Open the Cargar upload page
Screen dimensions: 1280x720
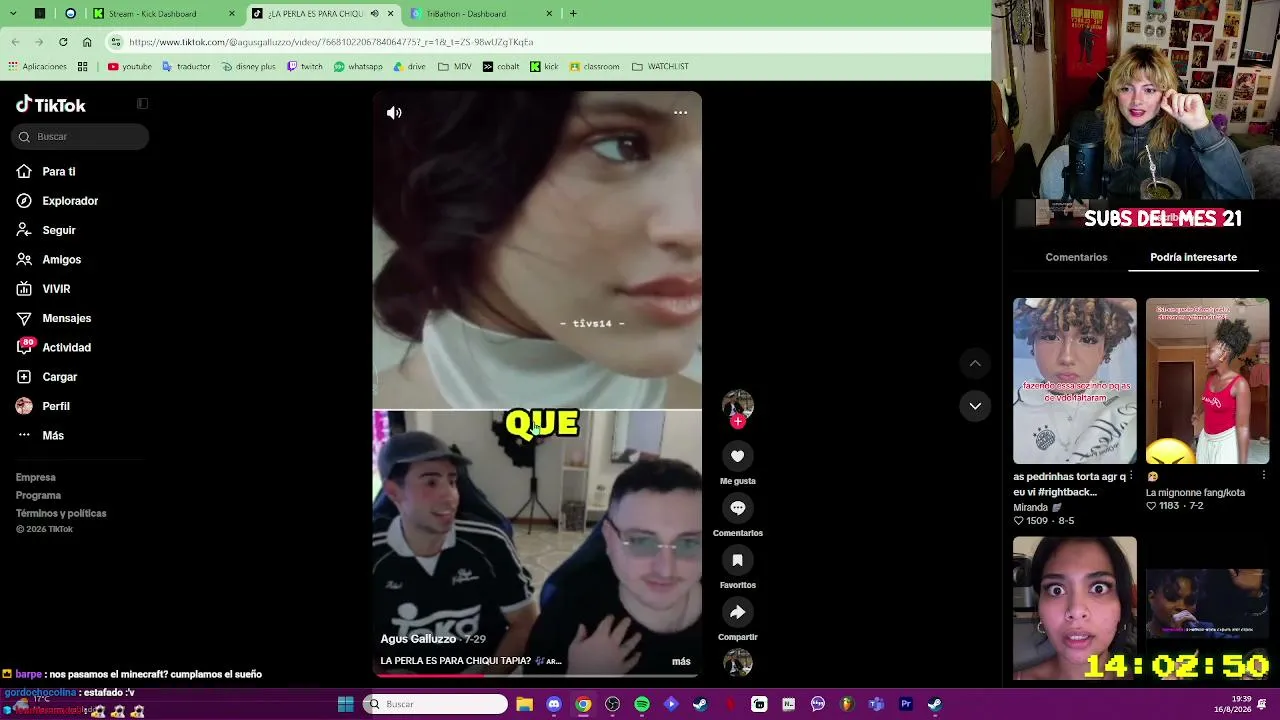coord(47,377)
